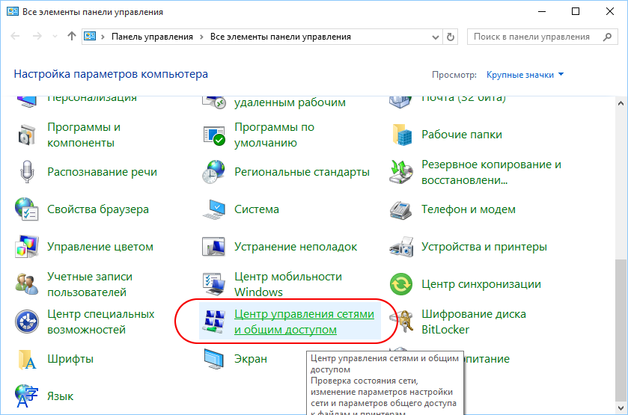628x415 pixels.
Task: Open Программы и компоненты icon
Action: click(28, 134)
